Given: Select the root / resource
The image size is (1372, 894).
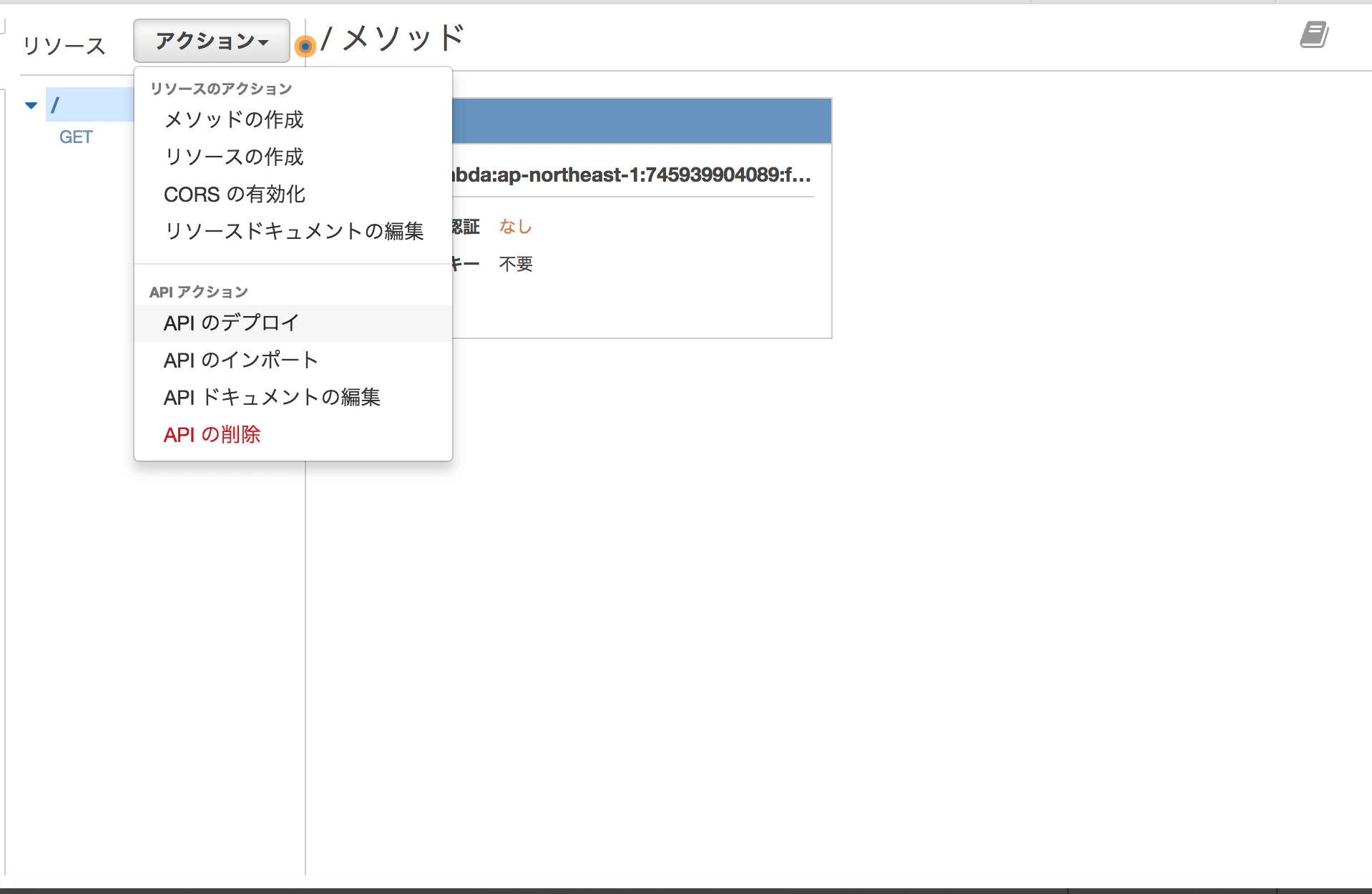Looking at the screenshot, I should 90,104.
